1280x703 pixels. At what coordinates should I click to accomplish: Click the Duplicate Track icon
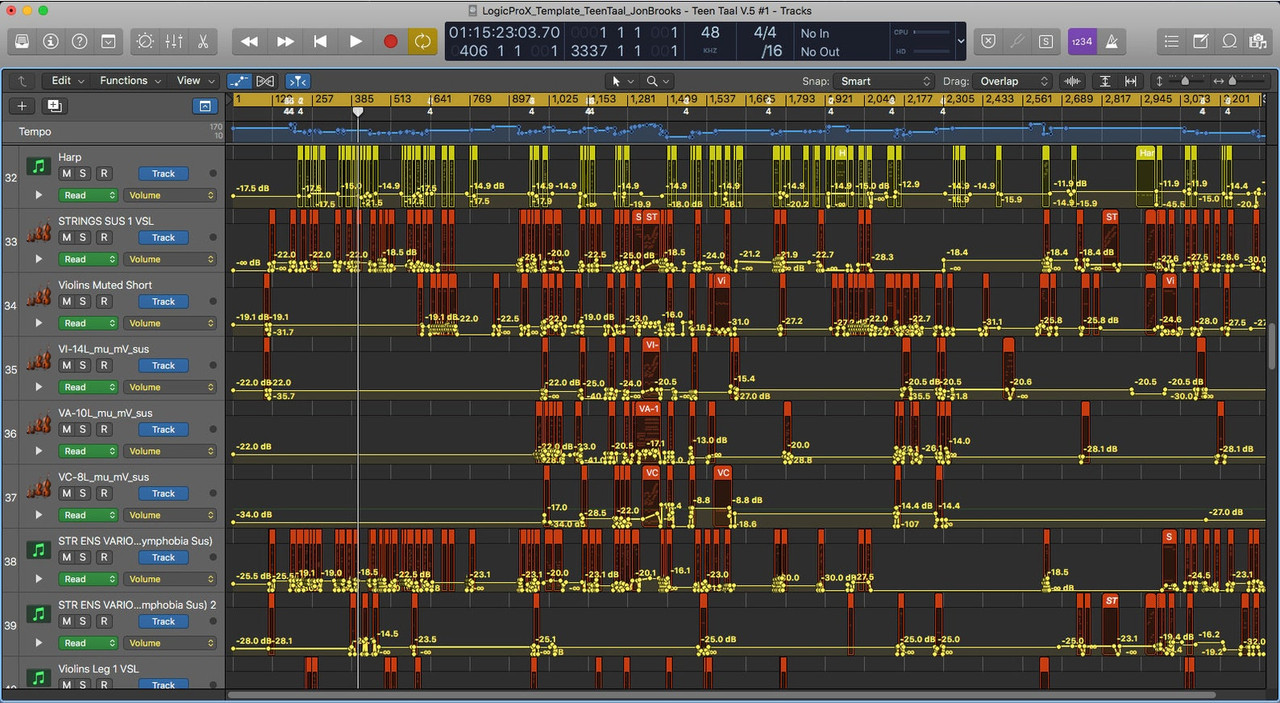54,106
